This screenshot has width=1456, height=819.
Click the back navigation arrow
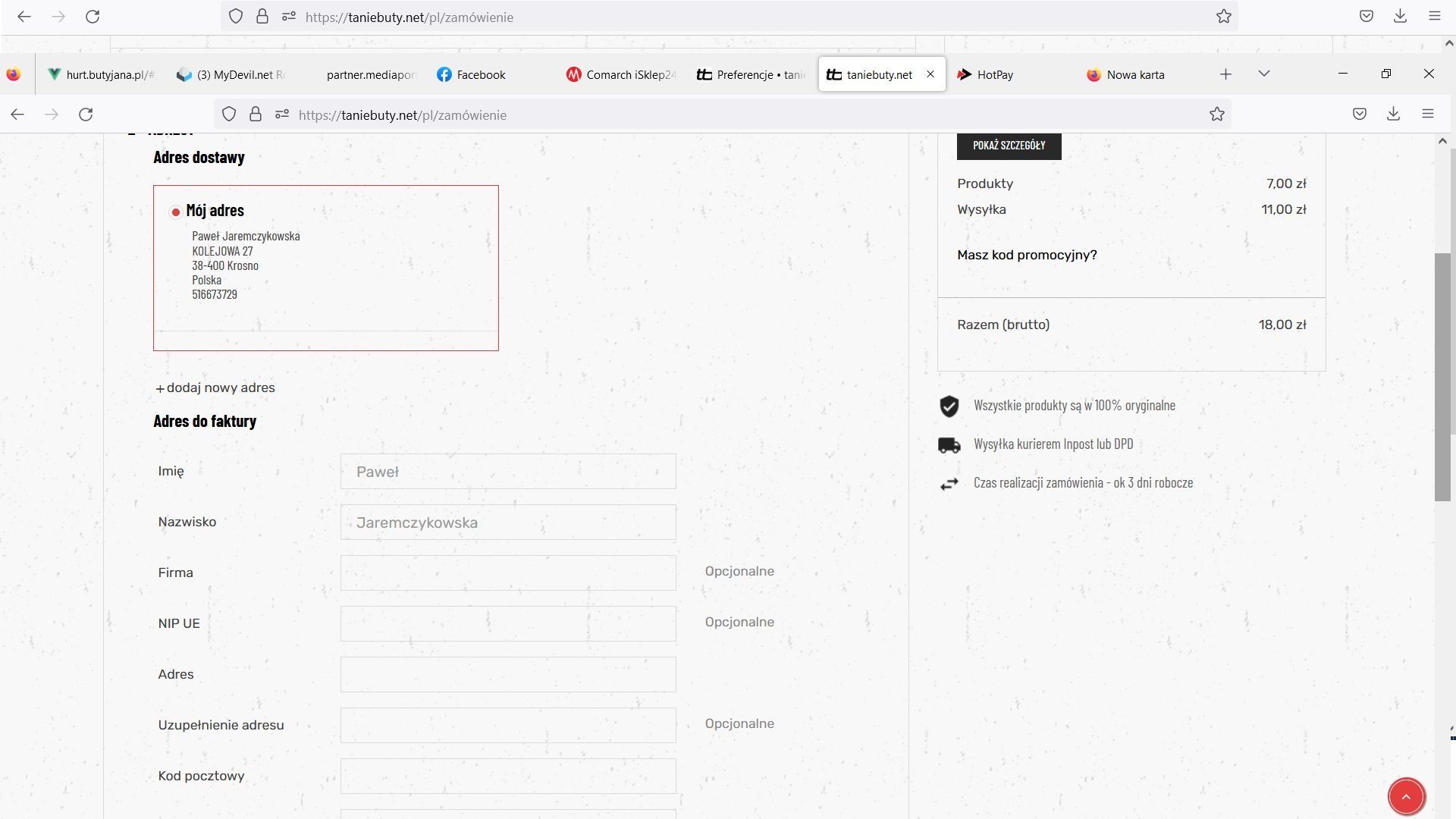point(17,115)
